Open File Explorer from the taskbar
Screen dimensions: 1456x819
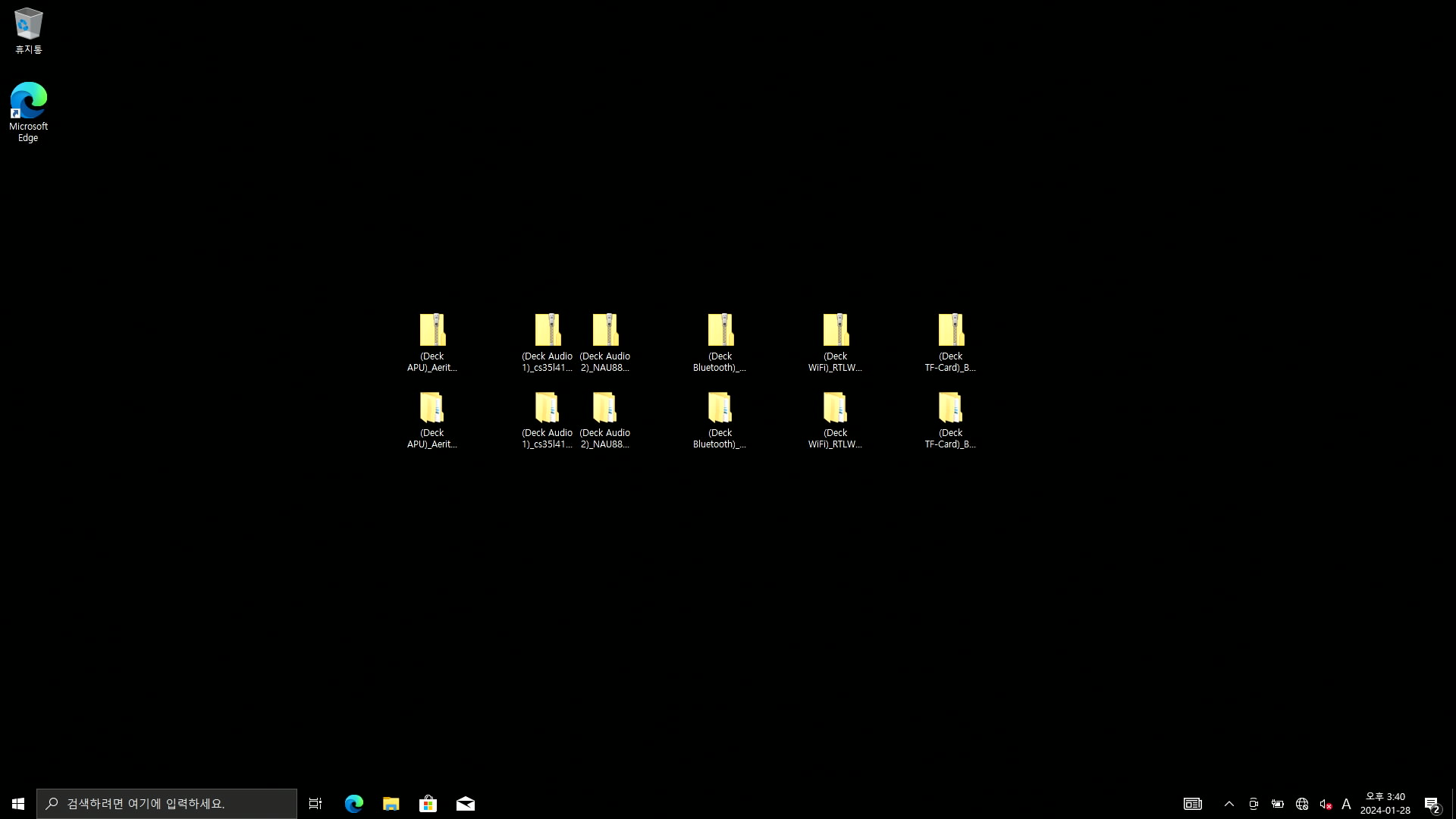pyautogui.click(x=391, y=804)
